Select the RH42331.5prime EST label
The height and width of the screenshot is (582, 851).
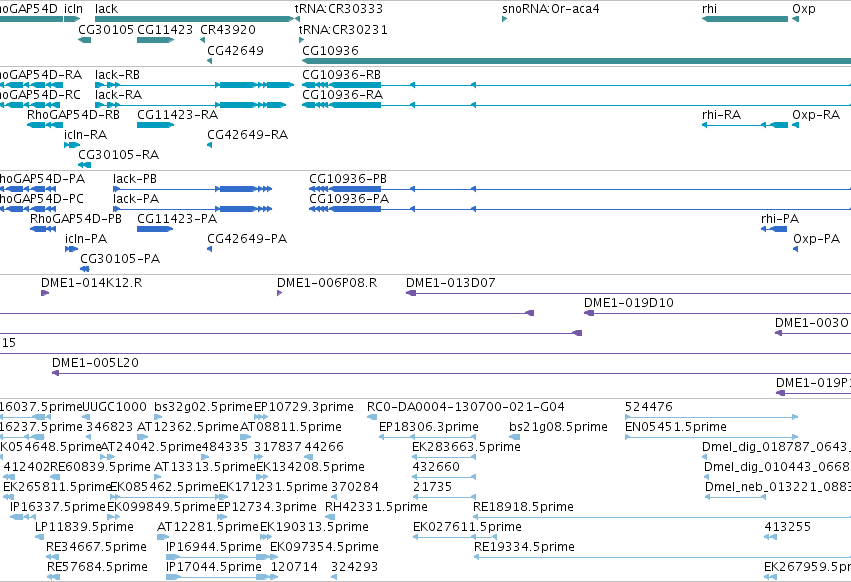(376, 507)
